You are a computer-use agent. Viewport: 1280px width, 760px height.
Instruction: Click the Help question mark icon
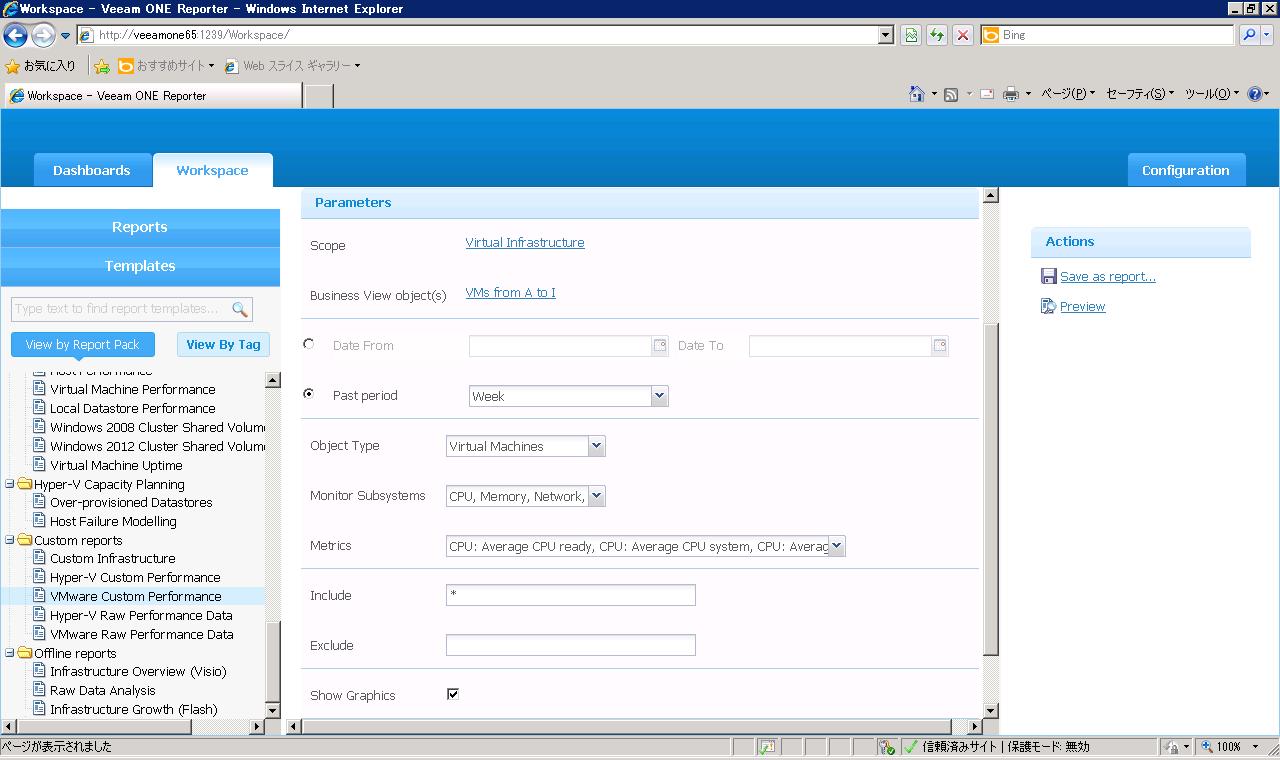1255,94
